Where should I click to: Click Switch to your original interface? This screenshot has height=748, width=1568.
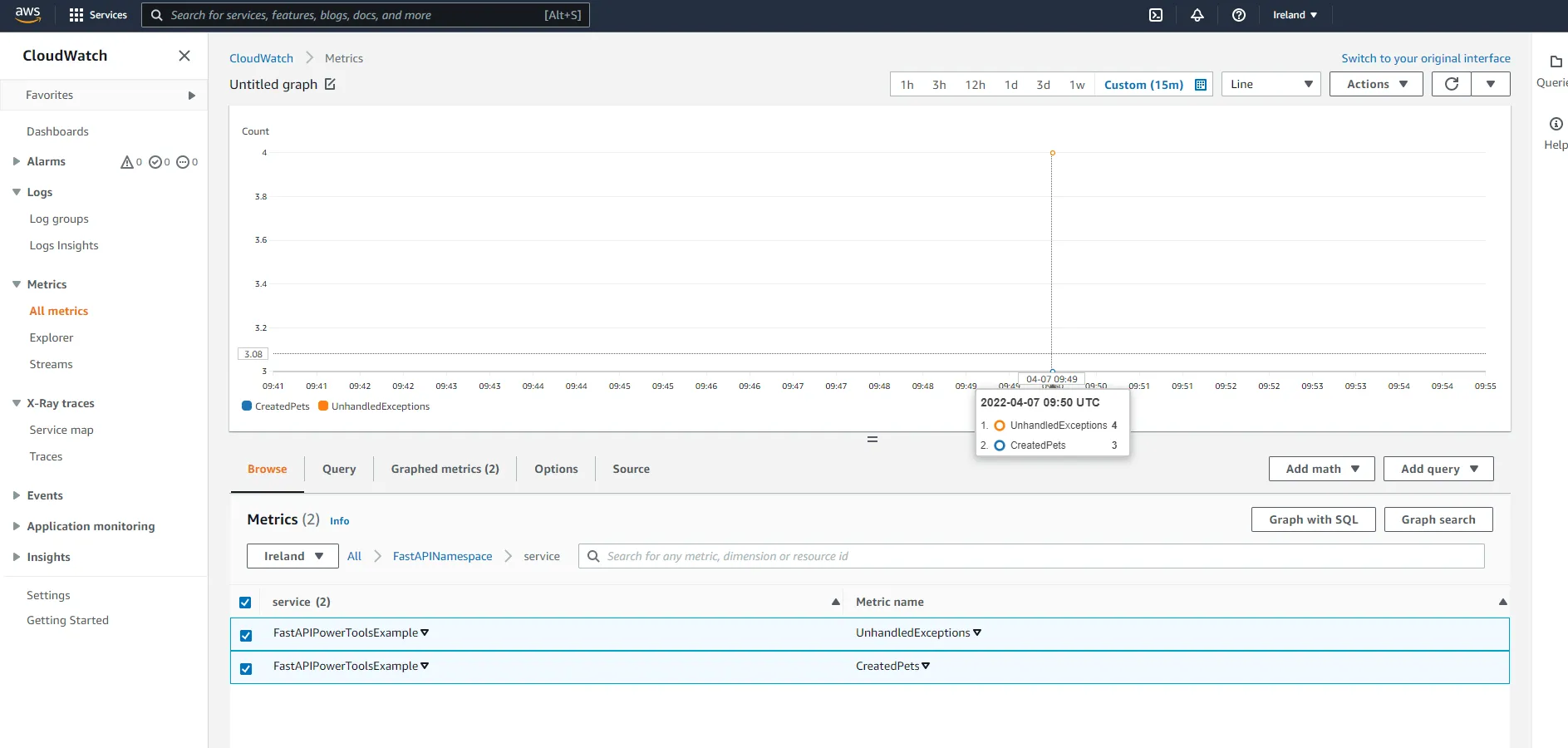1425,58
